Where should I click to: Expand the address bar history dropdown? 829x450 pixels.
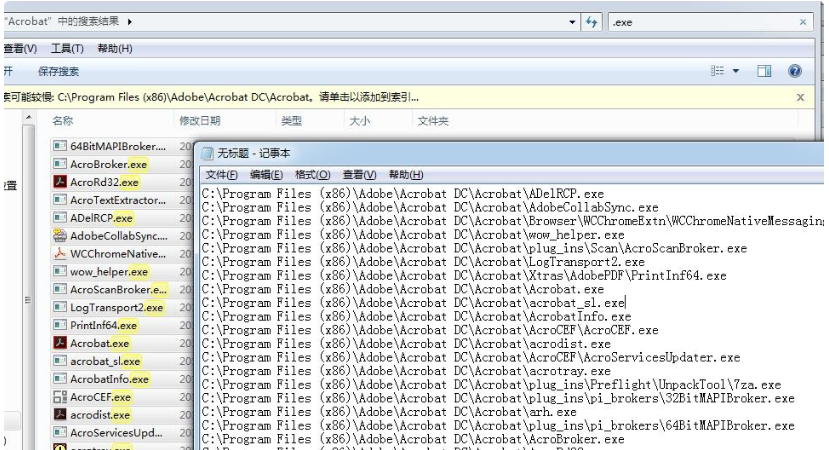(x=572, y=22)
